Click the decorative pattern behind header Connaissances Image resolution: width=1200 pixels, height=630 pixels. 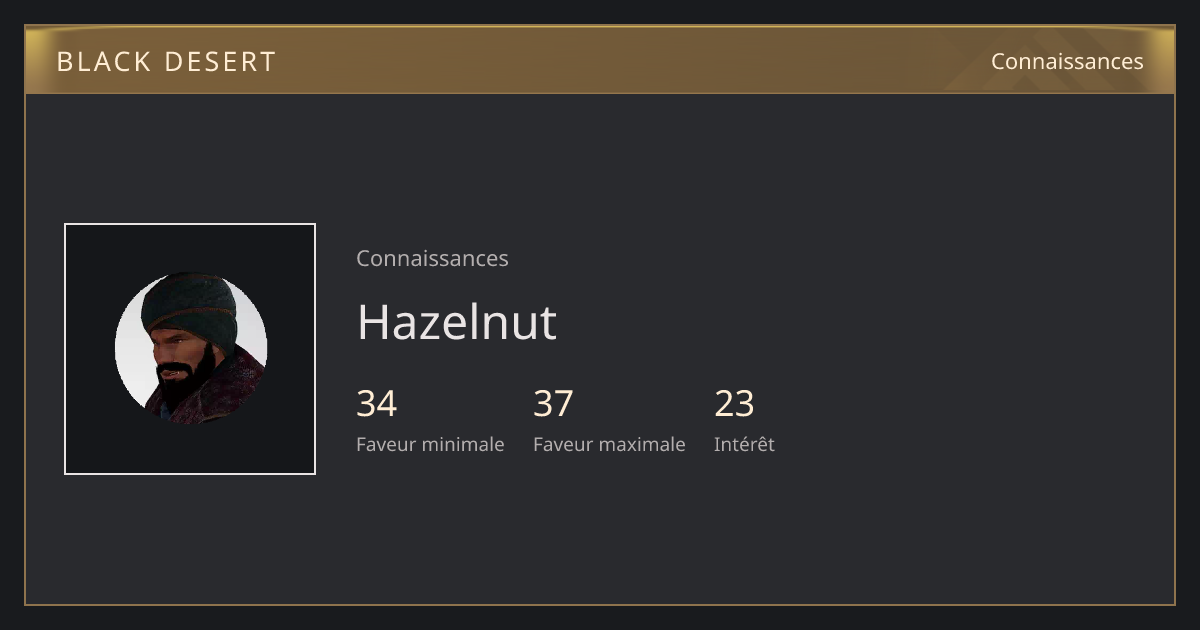pyautogui.click(x=1060, y=61)
